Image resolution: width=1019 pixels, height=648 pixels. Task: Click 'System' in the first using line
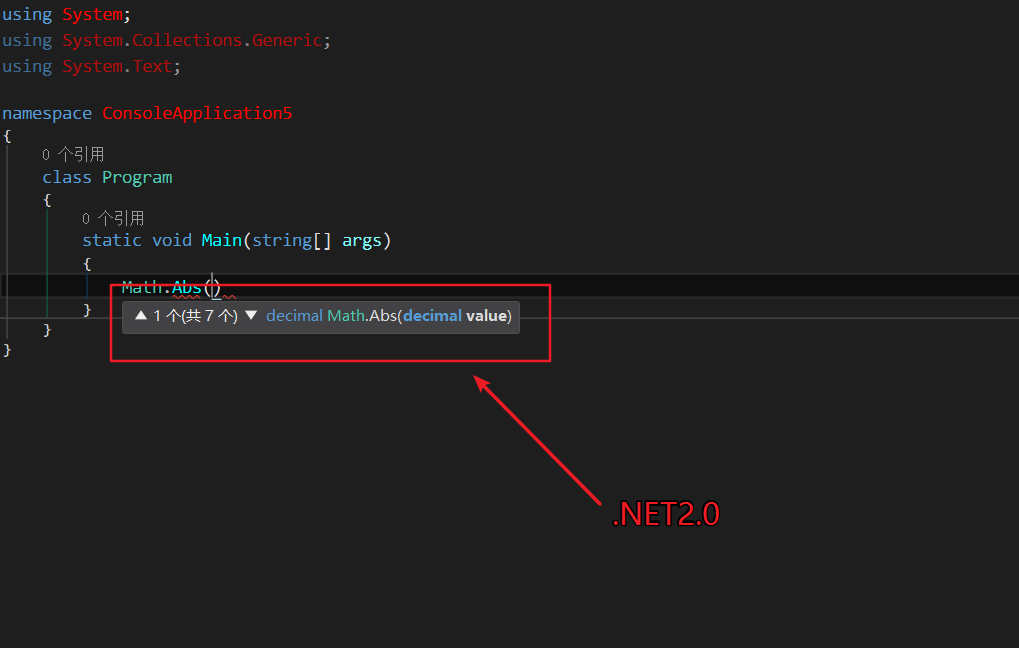click(92, 15)
